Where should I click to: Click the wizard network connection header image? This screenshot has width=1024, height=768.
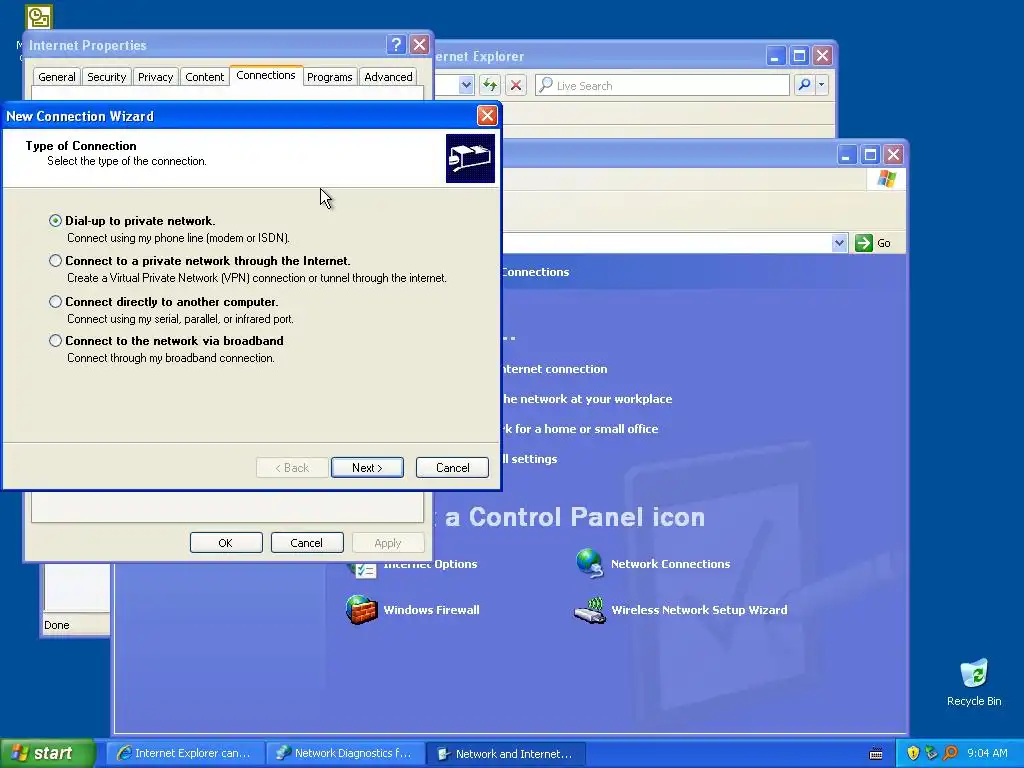click(470, 159)
